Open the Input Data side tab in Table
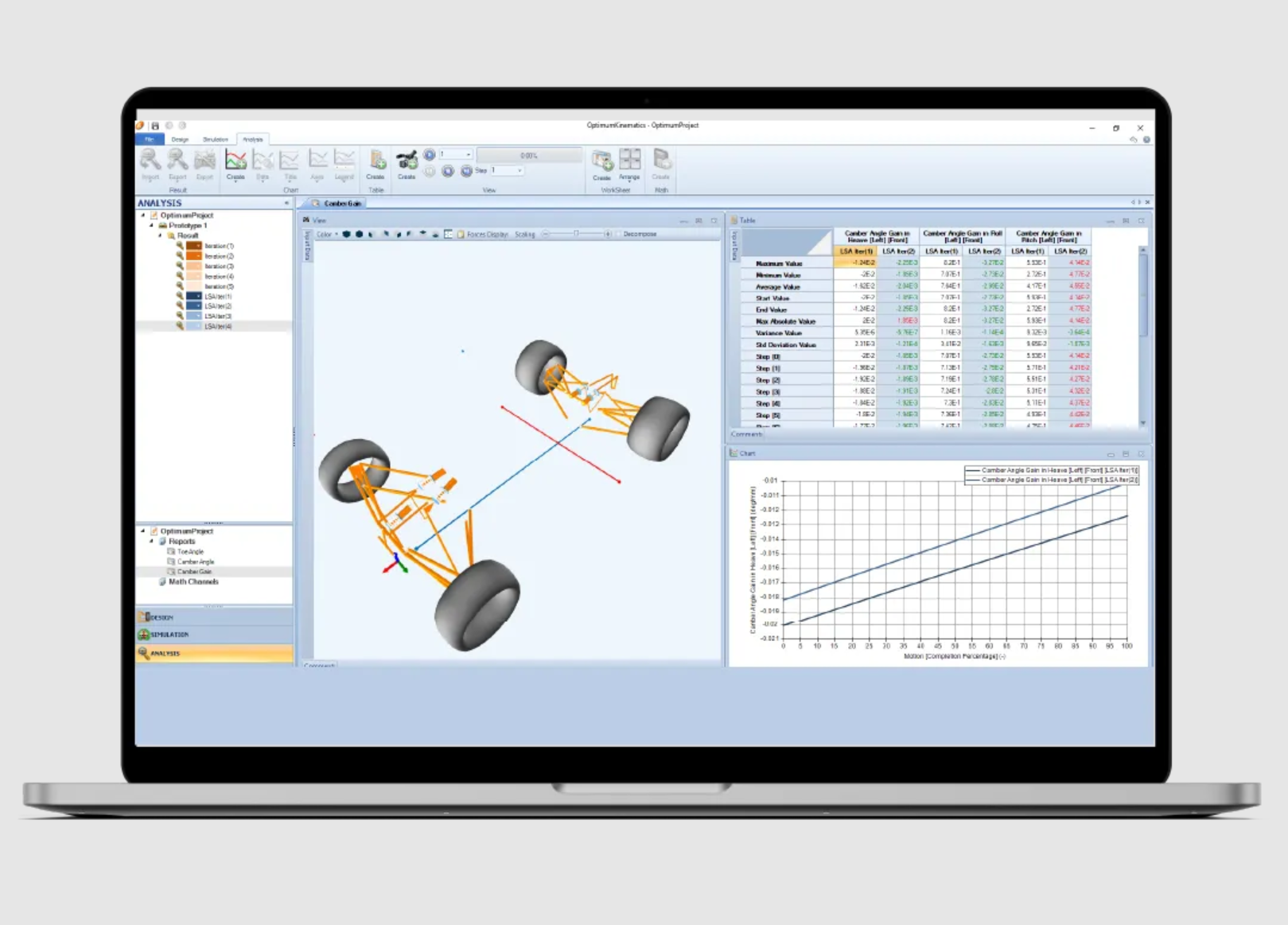 point(734,246)
